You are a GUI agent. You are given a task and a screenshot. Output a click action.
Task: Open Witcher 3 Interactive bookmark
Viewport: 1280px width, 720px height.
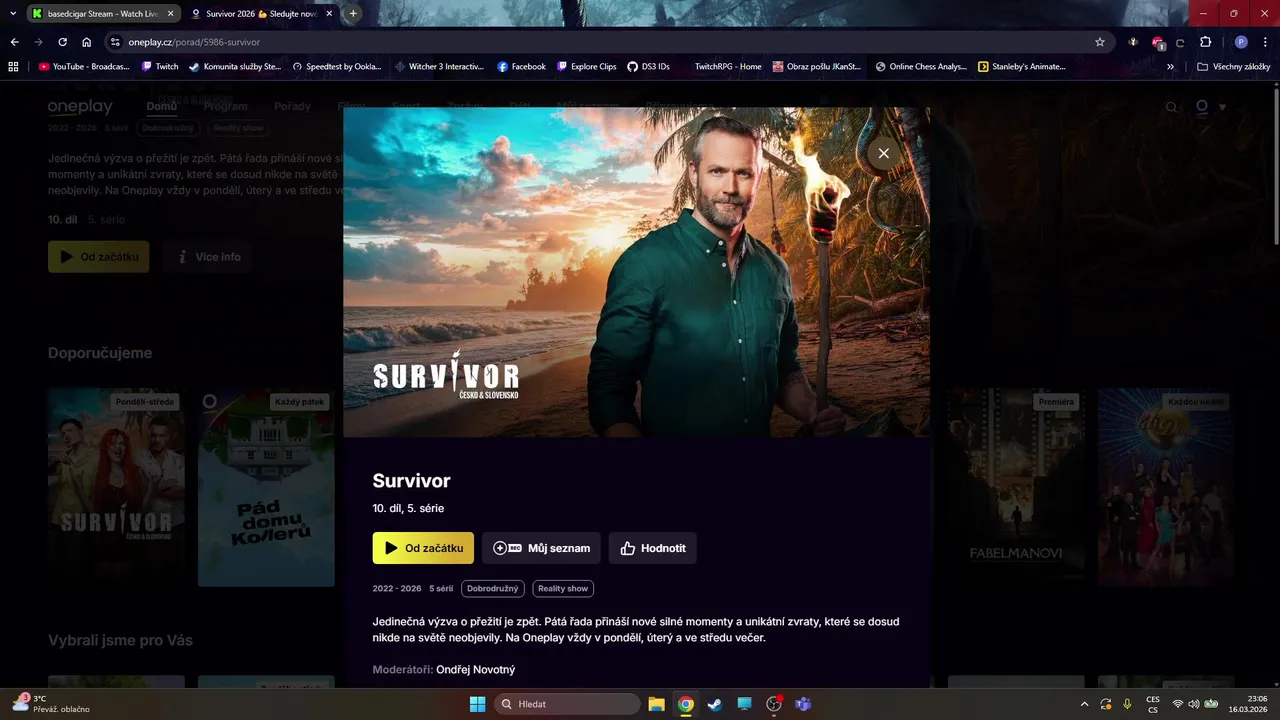[x=440, y=67]
